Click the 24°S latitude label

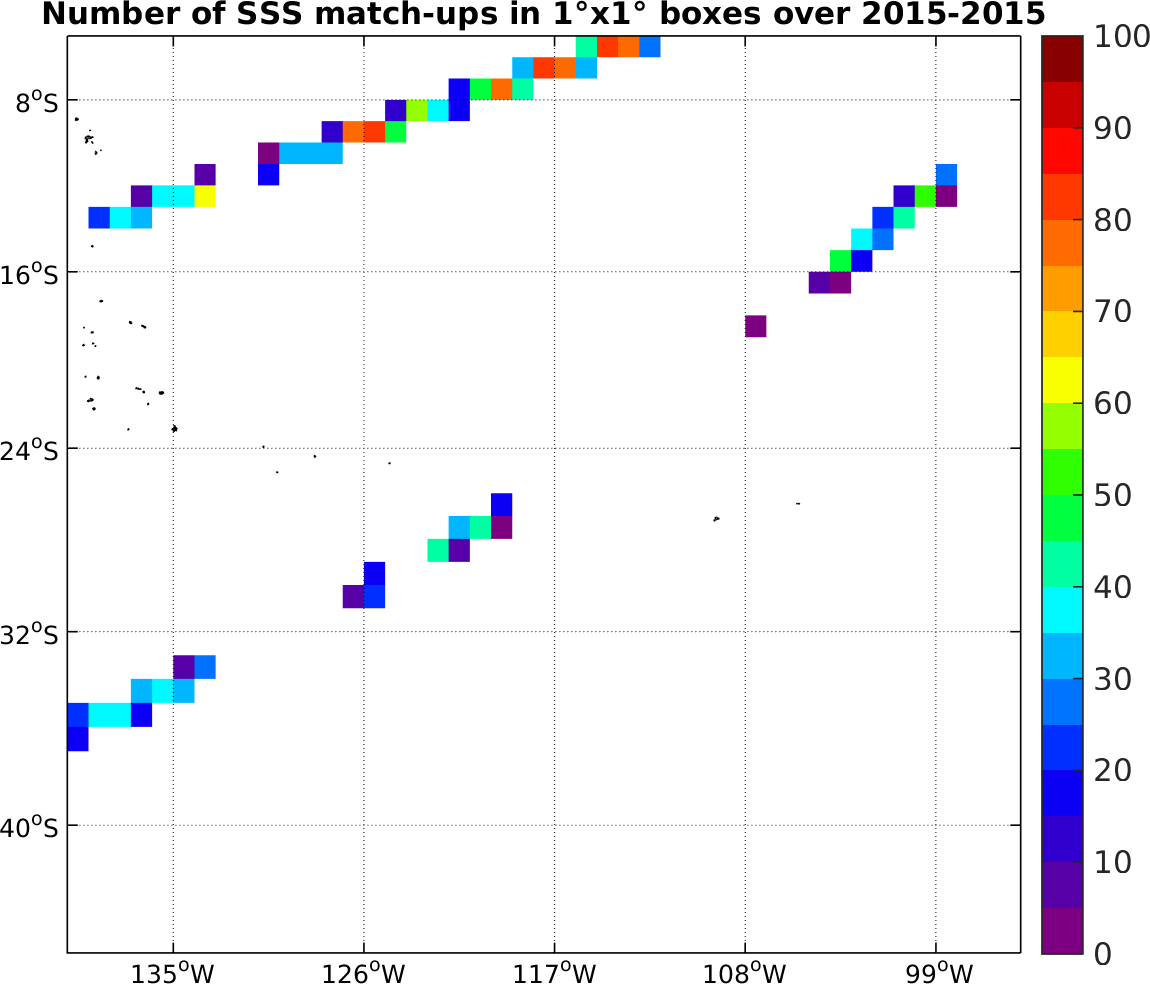pyautogui.click(x=29, y=452)
